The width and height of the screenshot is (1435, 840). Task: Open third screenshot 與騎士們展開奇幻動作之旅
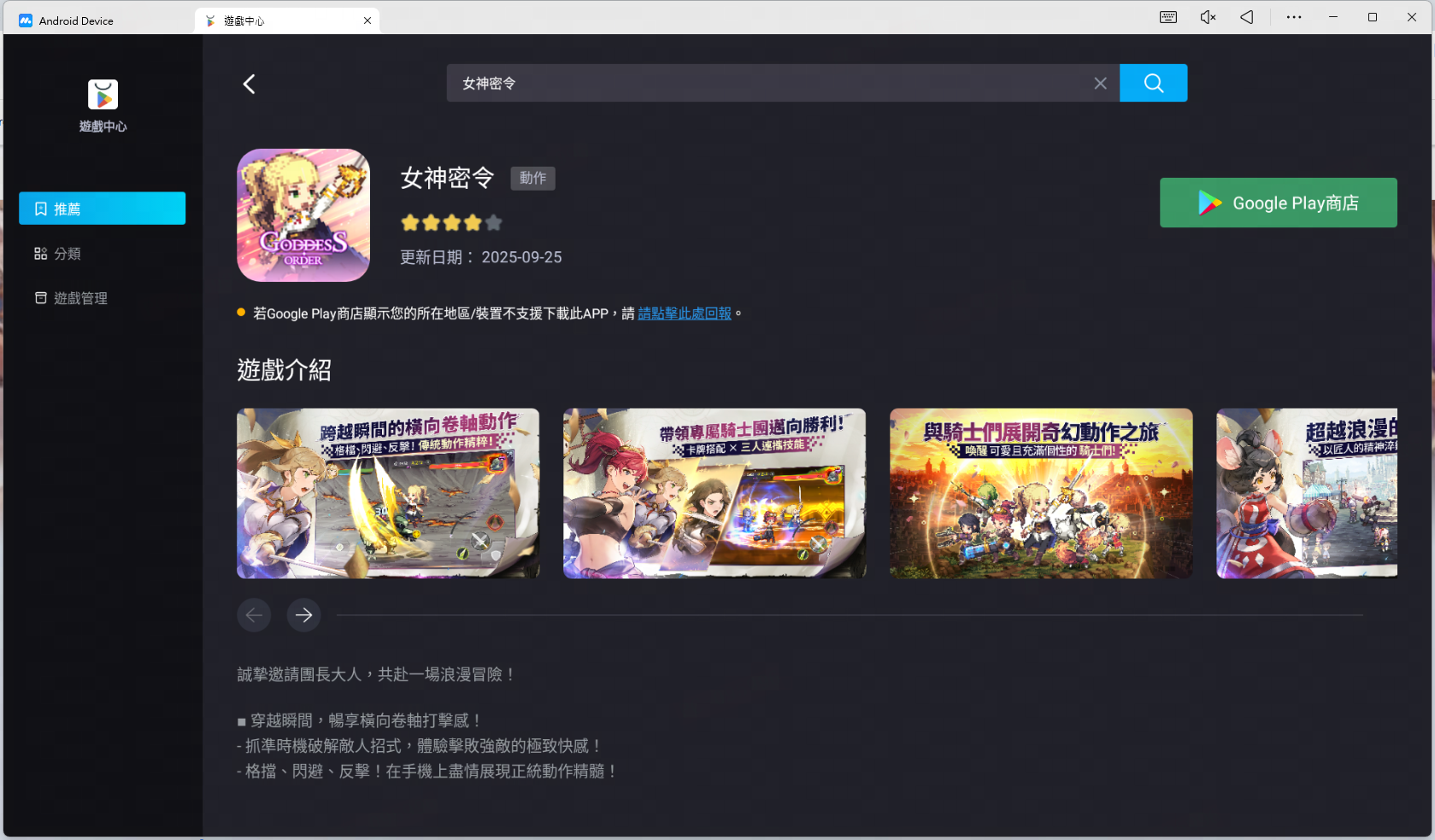tap(1041, 493)
